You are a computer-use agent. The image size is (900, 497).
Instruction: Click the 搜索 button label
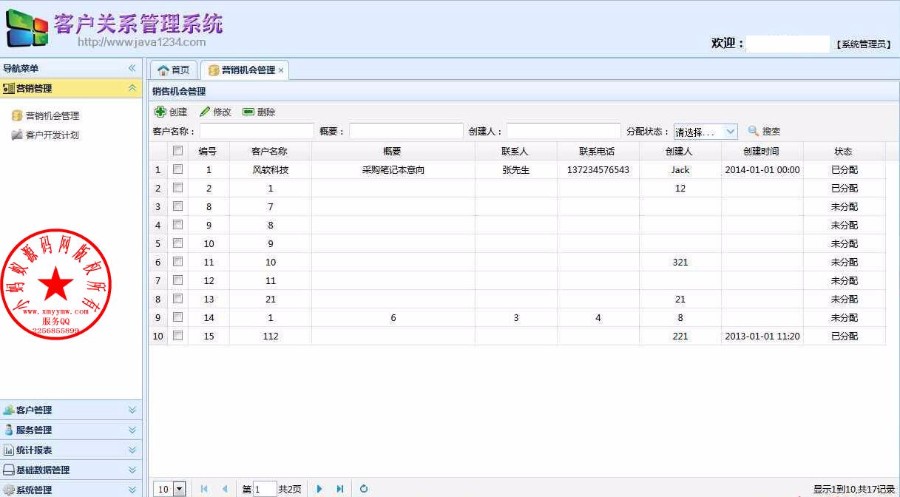(x=771, y=131)
